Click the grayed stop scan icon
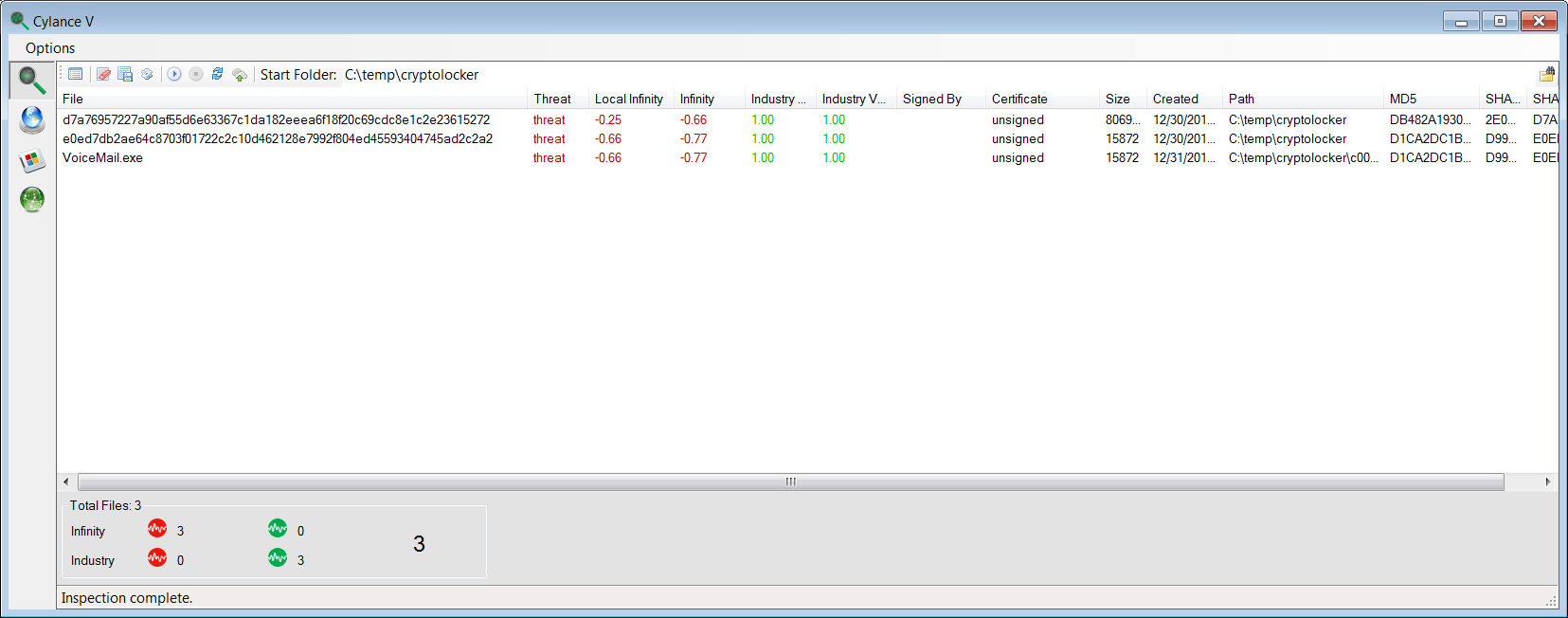The image size is (1568, 618). click(x=196, y=74)
